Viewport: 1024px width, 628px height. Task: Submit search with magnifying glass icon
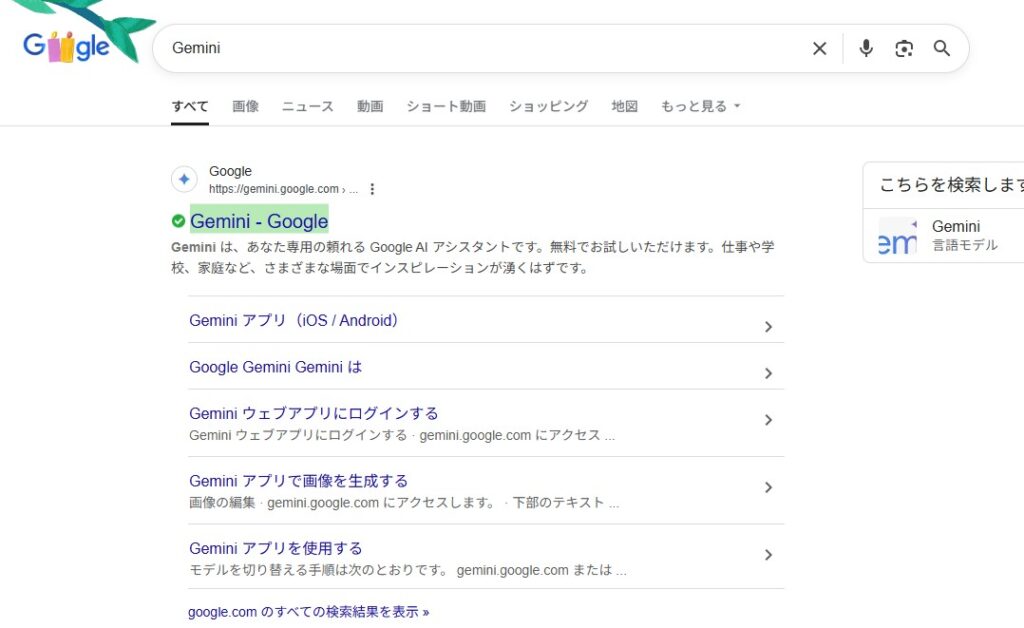(941, 48)
